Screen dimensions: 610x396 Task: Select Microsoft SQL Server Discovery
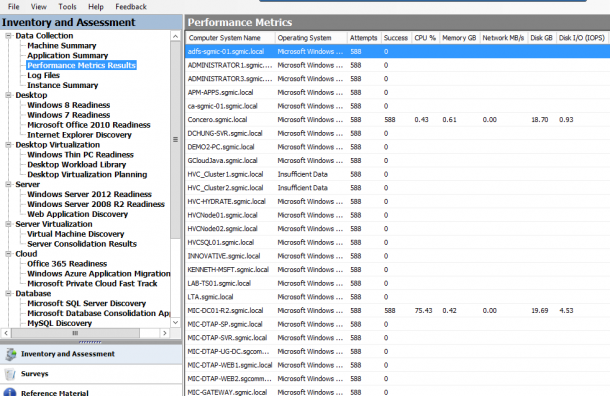click(86, 303)
